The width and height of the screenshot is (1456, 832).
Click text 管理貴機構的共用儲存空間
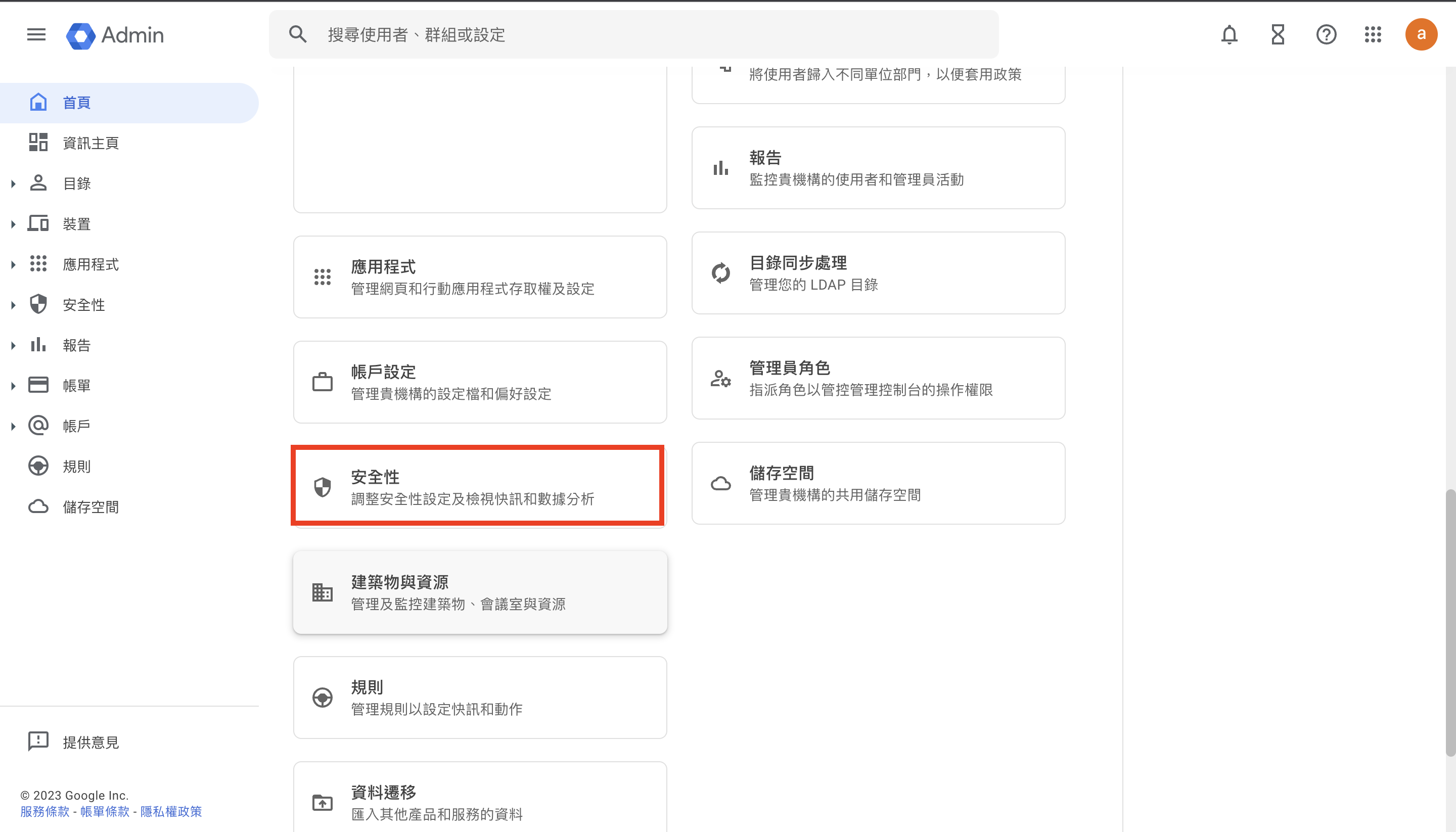[x=835, y=495]
